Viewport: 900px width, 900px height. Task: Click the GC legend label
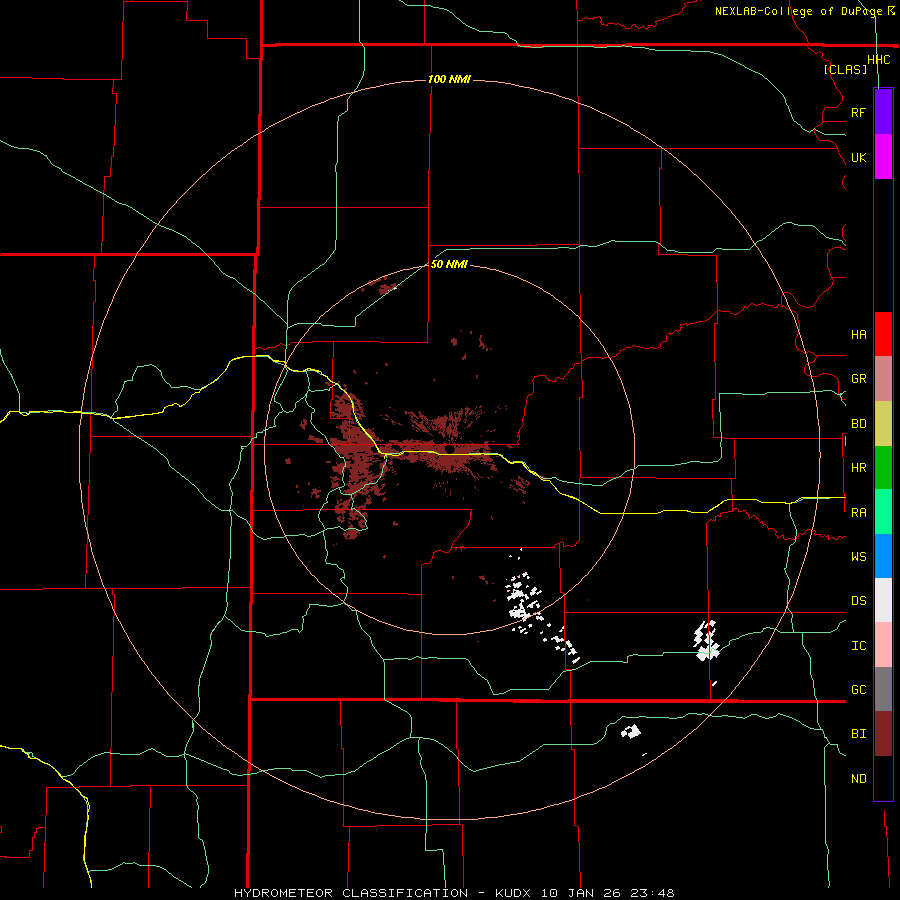pos(858,690)
